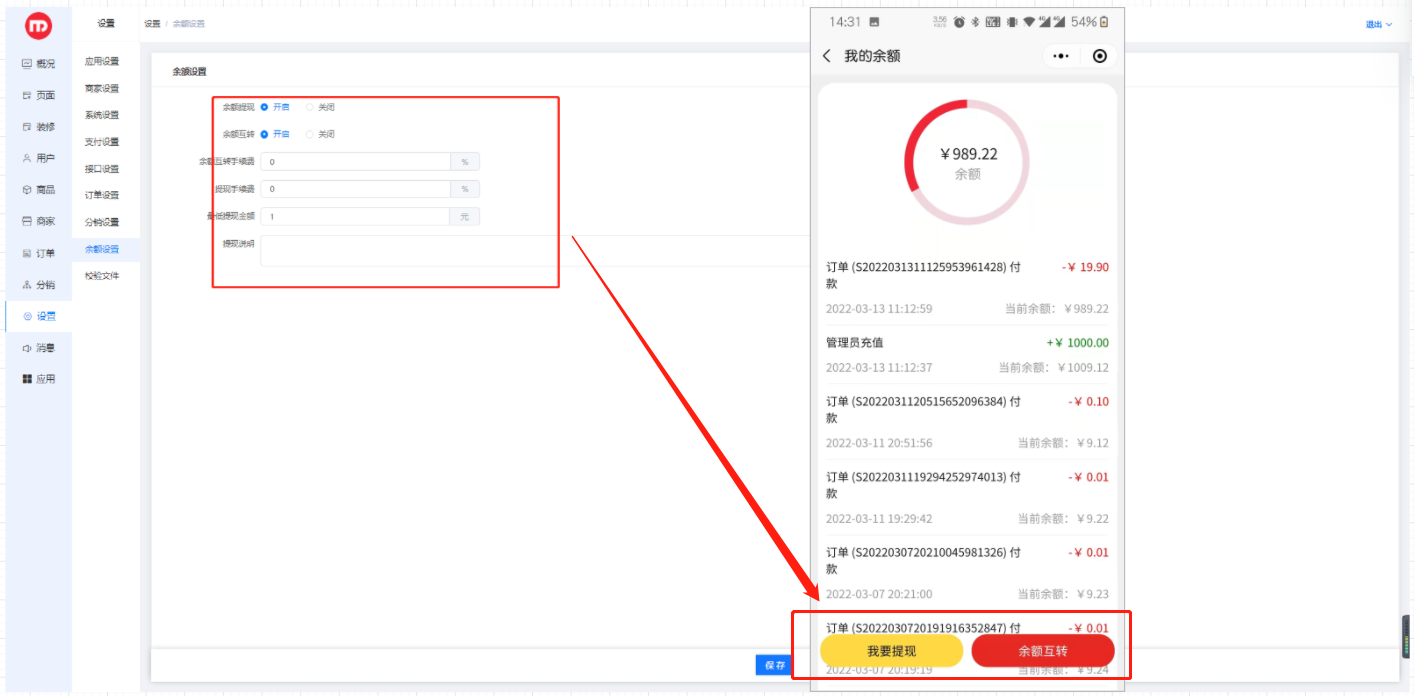Open 页面 pages in the main sidebar
The width and height of the screenshot is (1414, 696).
pyautogui.click(x=39, y=95)
